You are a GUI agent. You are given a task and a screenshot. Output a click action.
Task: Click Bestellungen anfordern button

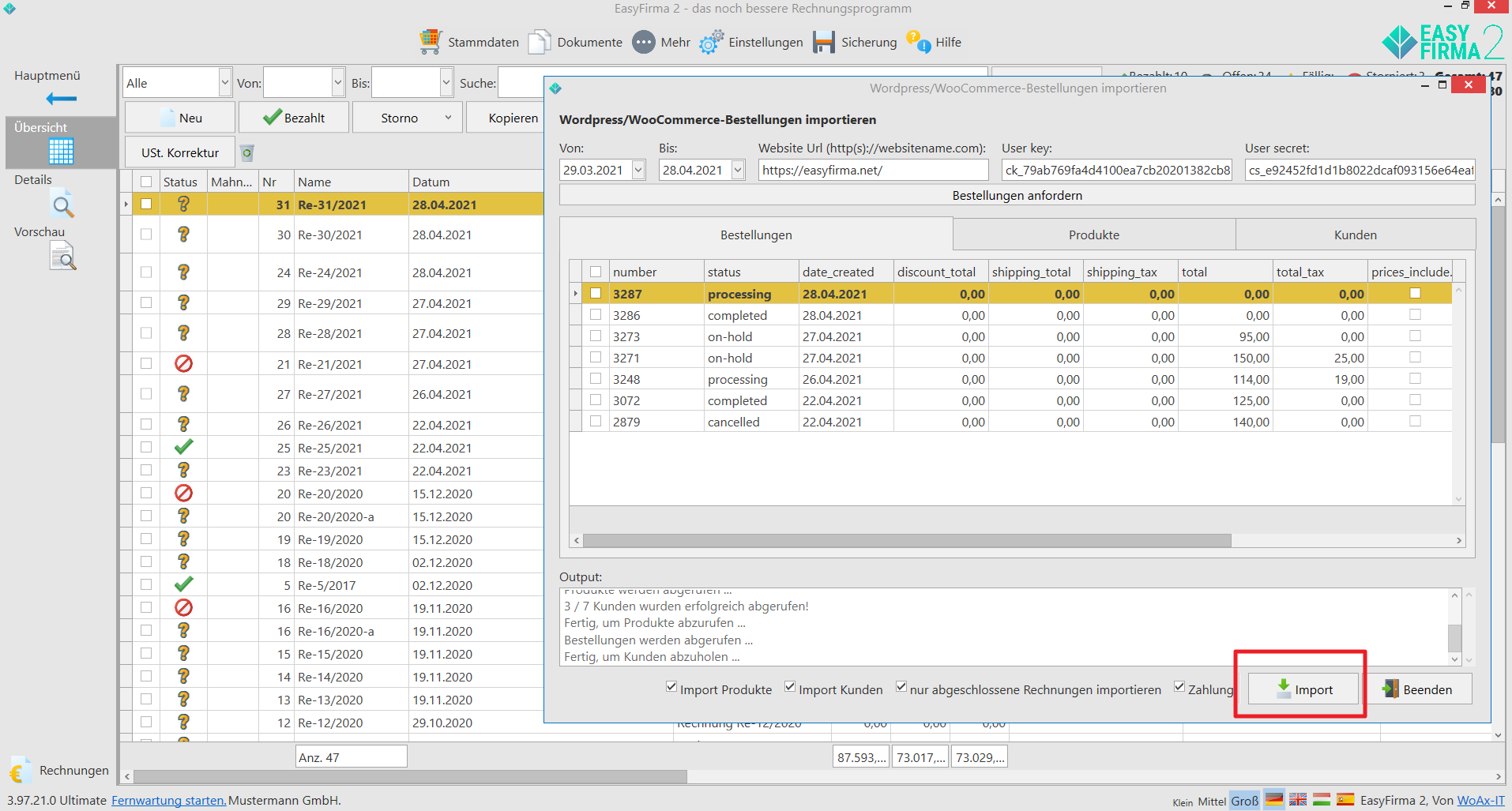point(1017,195)
